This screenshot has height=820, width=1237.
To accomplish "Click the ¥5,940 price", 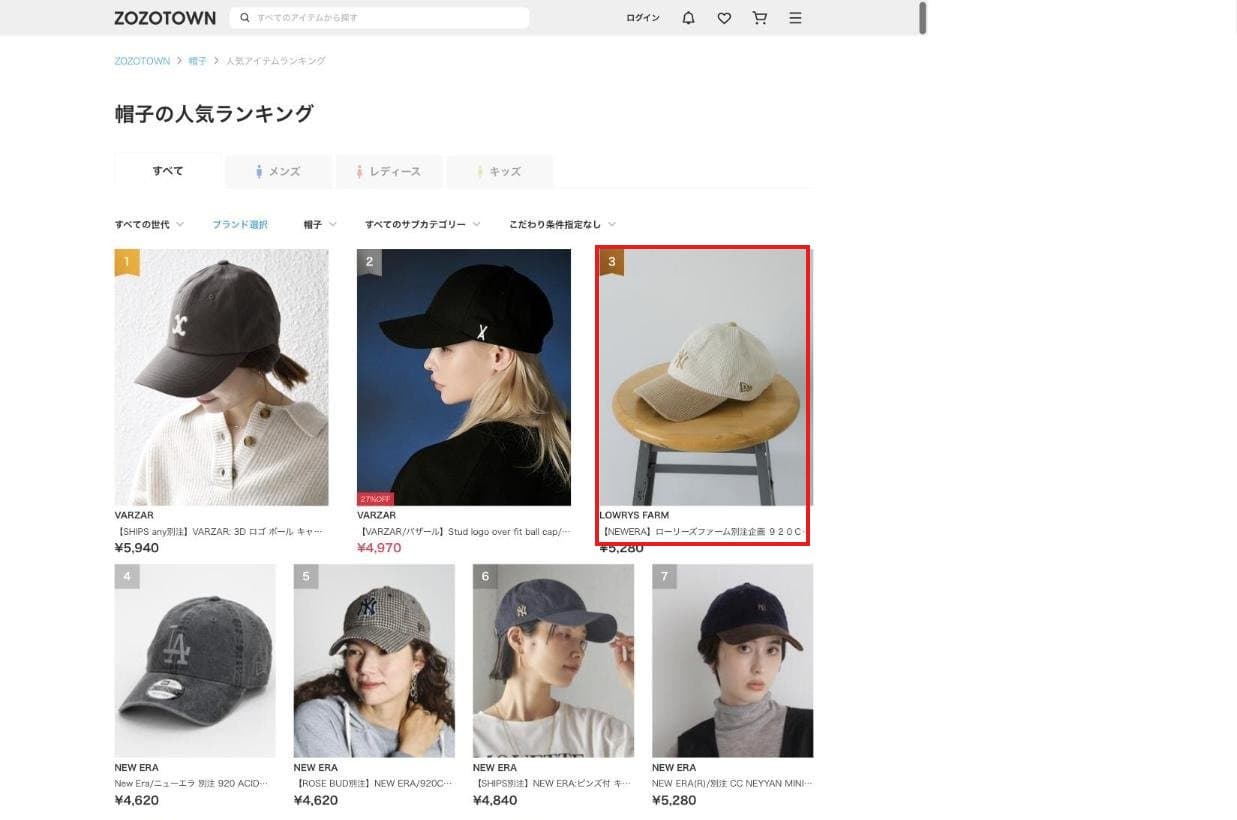I will pos(137,548).
